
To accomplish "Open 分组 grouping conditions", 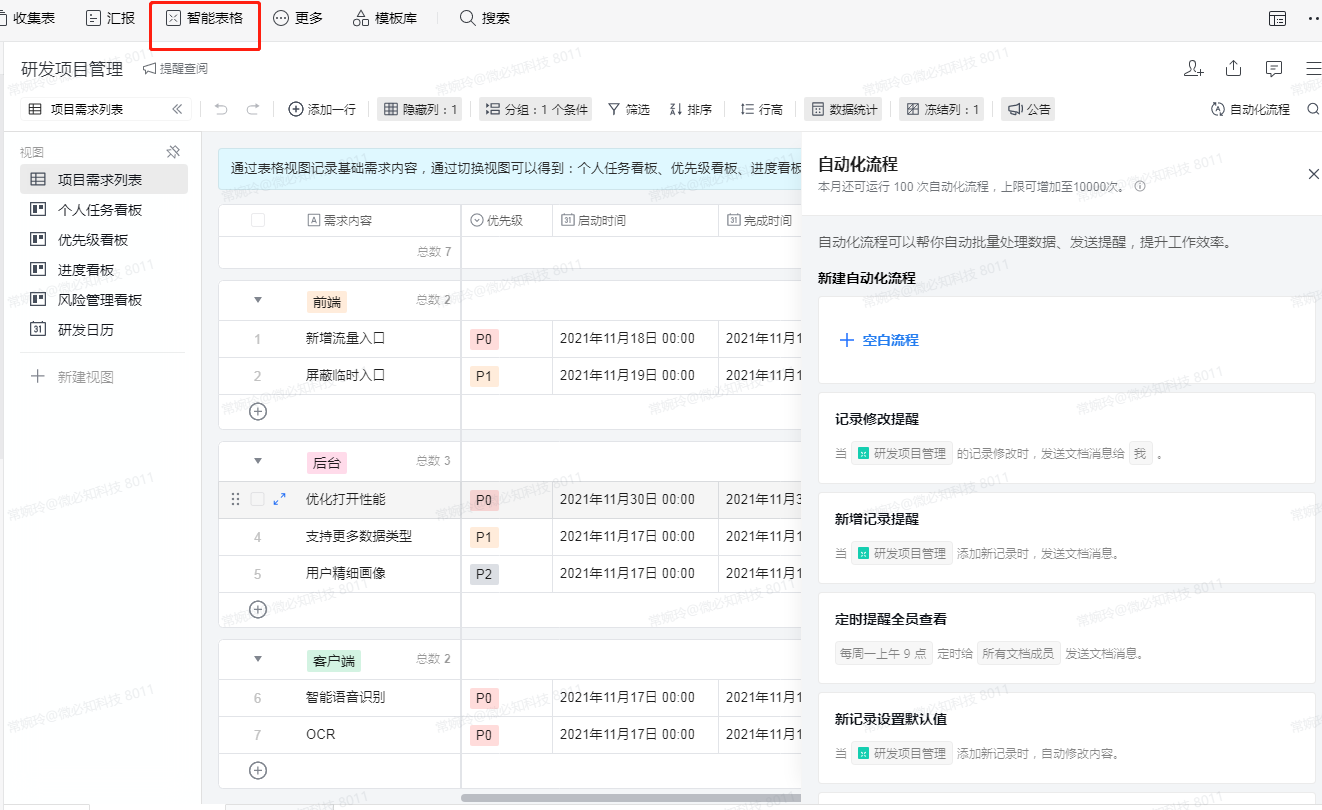I will [538, 109].
